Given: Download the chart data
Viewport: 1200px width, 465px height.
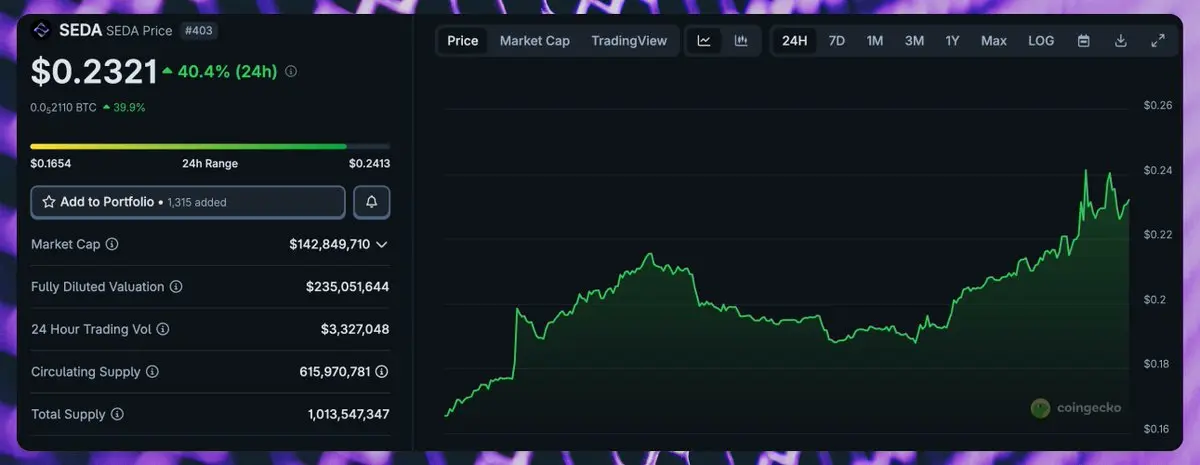Looking at the screenshot, I should 1121,41.
